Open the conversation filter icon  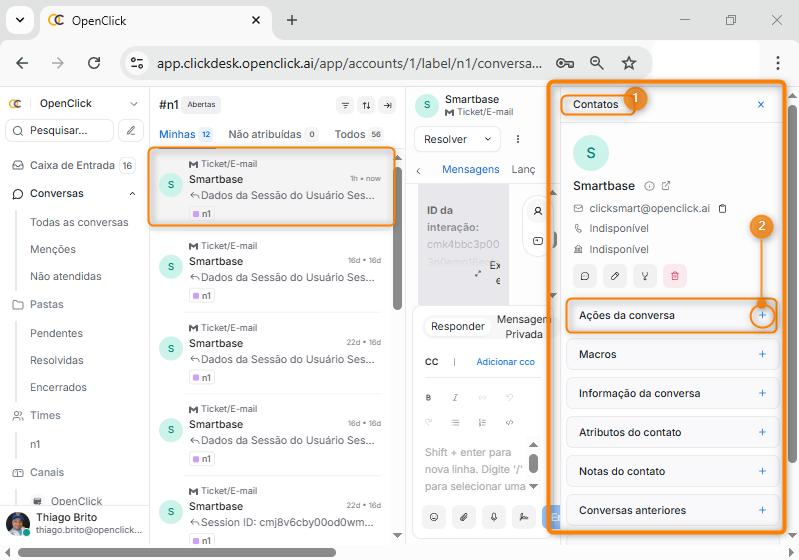345,105
